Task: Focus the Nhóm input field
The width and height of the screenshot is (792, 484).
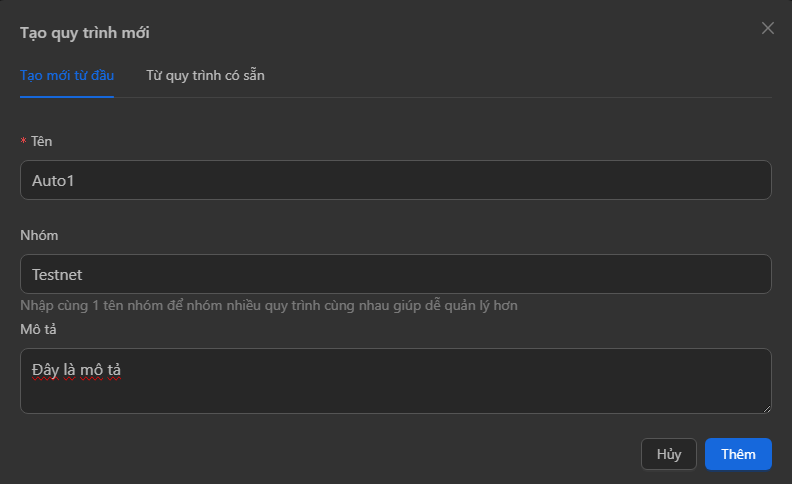Action: coord(396,274)
